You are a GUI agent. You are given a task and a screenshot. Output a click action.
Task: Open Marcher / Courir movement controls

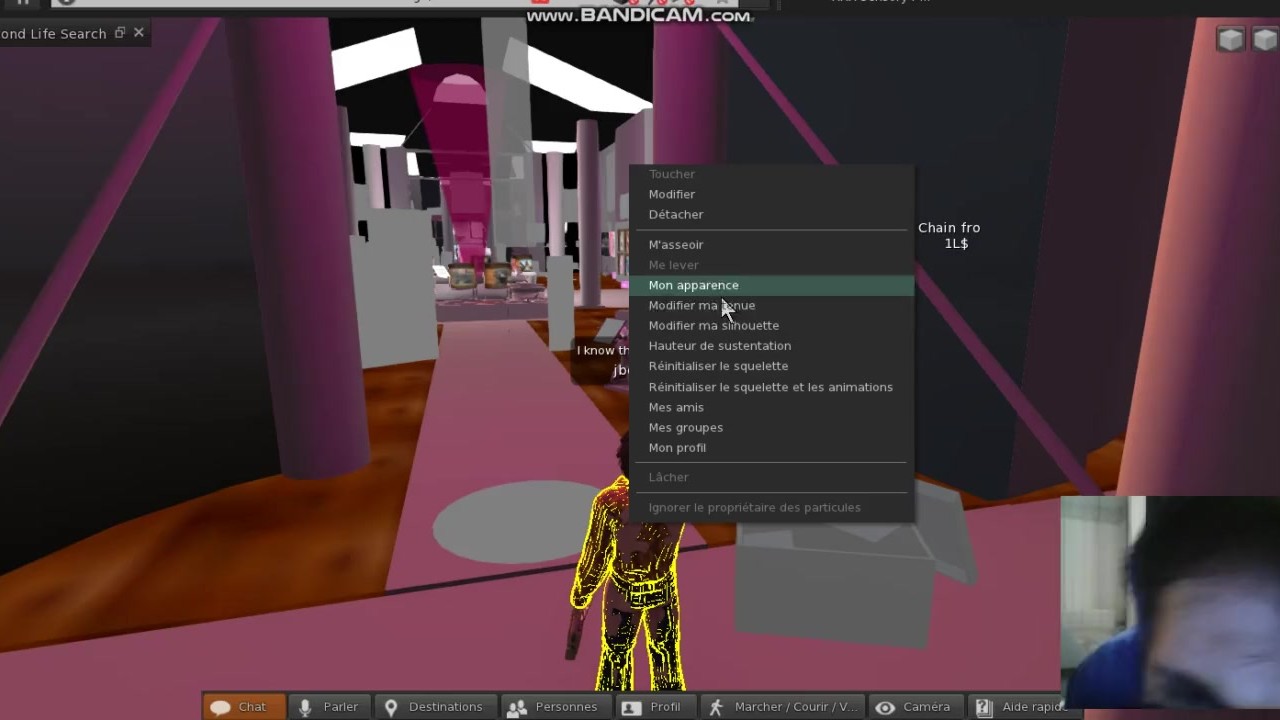783,707
